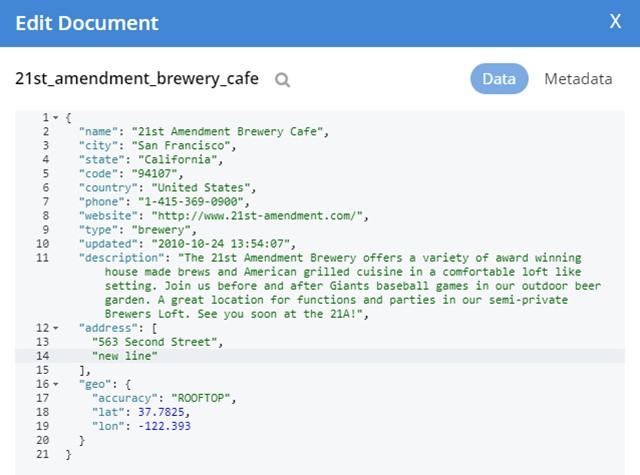Click the value "new line" on line 14

pyautogui.click(x=124, y=356)
